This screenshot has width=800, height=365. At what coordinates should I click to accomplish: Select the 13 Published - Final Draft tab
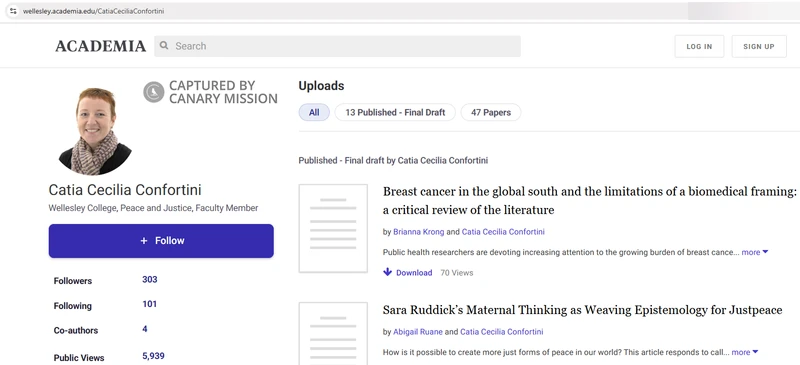[395, 112]
